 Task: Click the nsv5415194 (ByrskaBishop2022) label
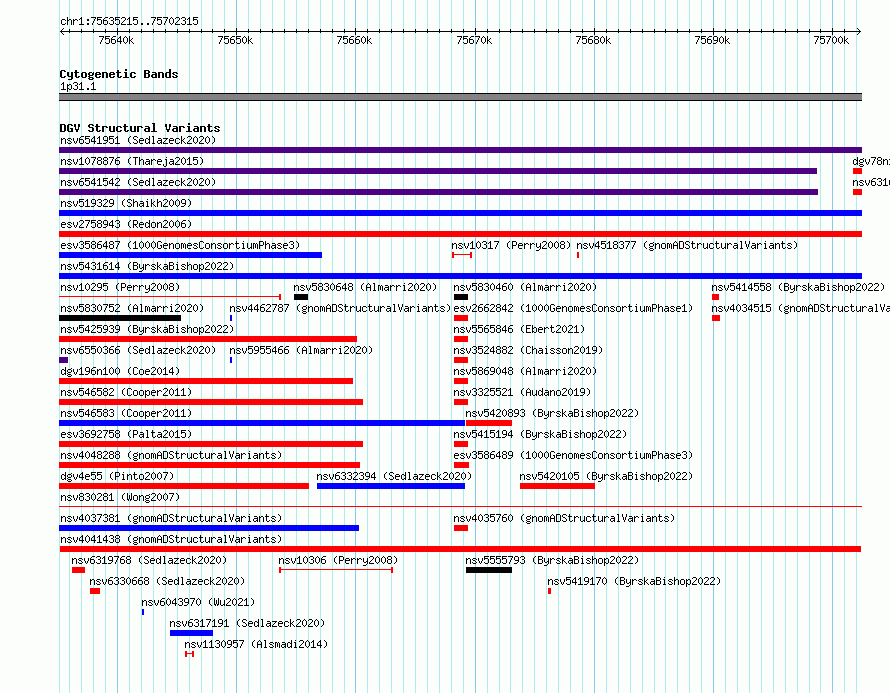540,434
